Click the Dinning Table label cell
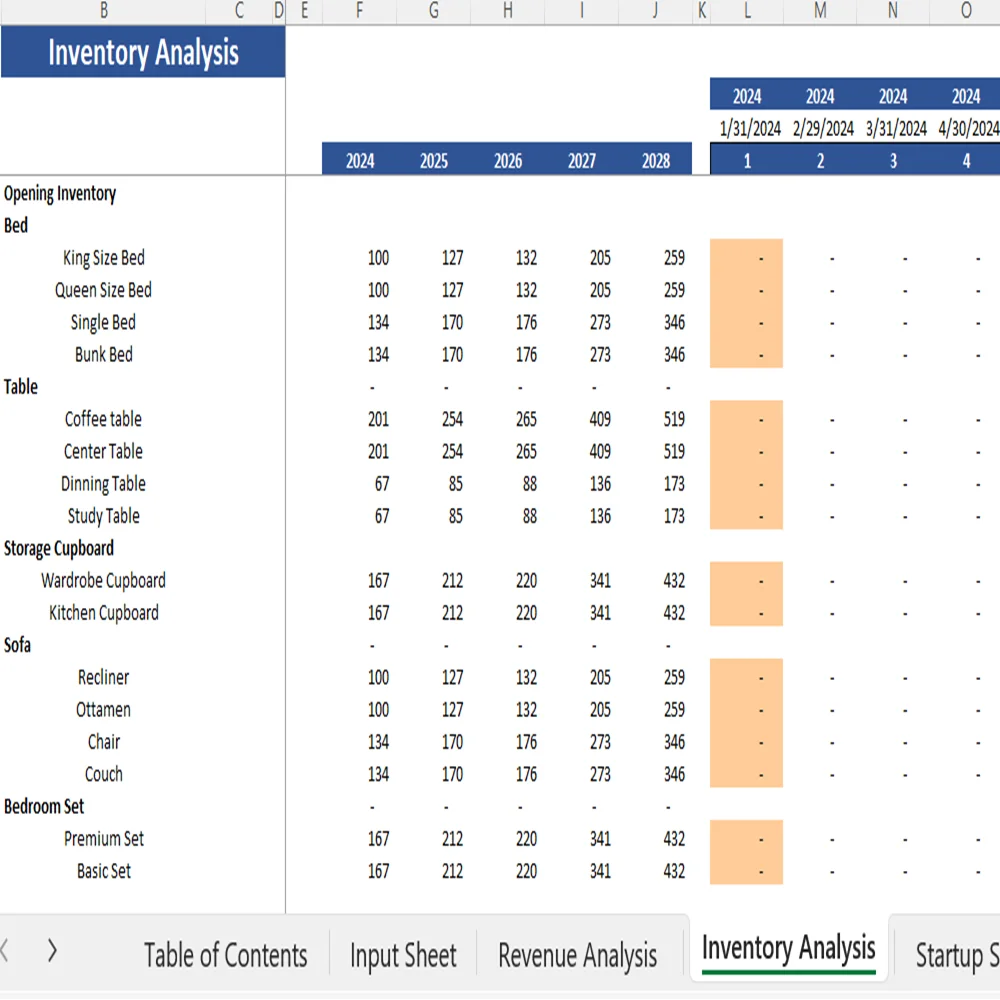Image resolution: width=1000 pixels, height=1000 pixels. tap(103, 483)
